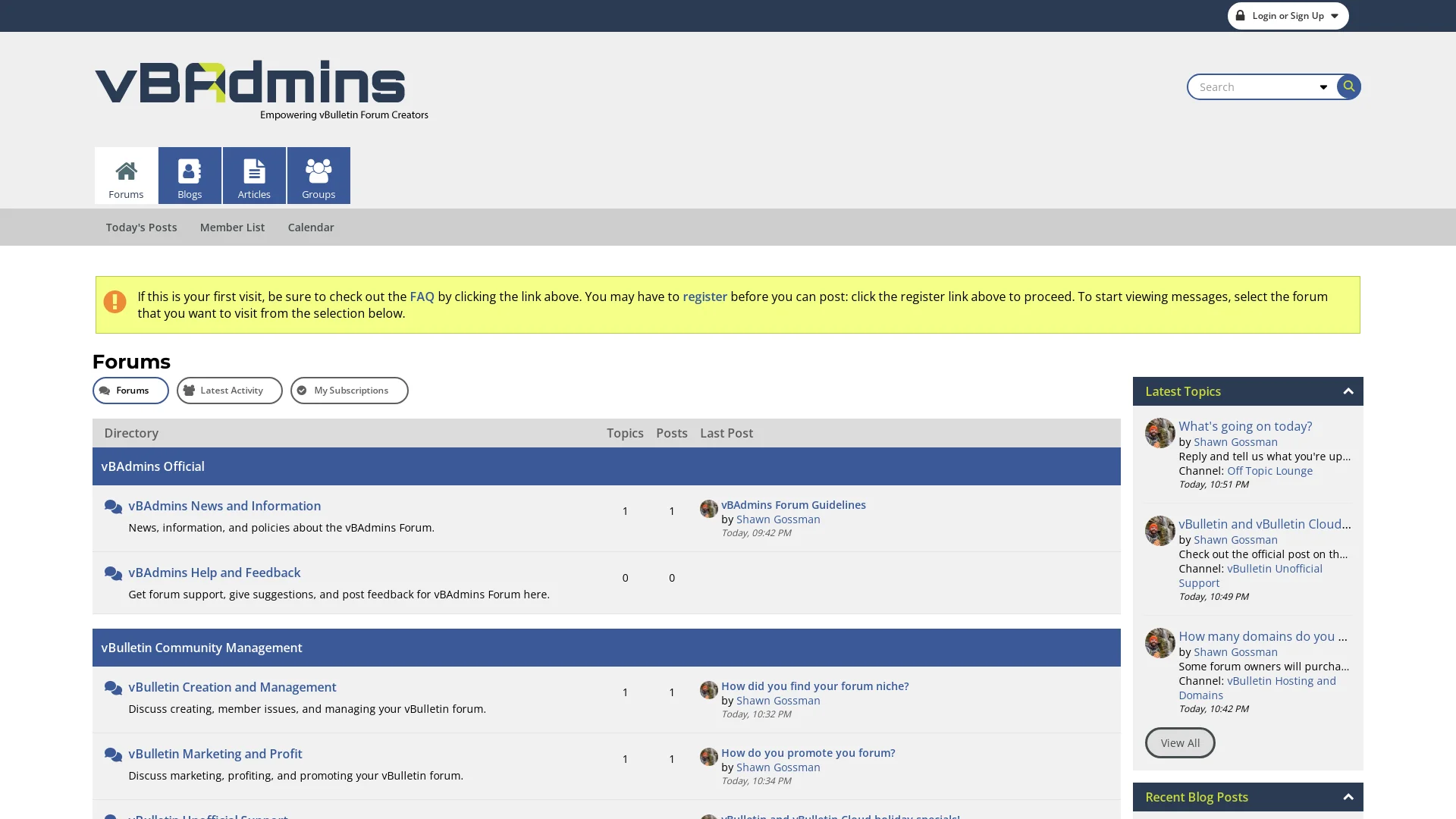1456x819 pixels.
Task: Collapse the Recent Blog Posts panel
Action: (1348, 797)
